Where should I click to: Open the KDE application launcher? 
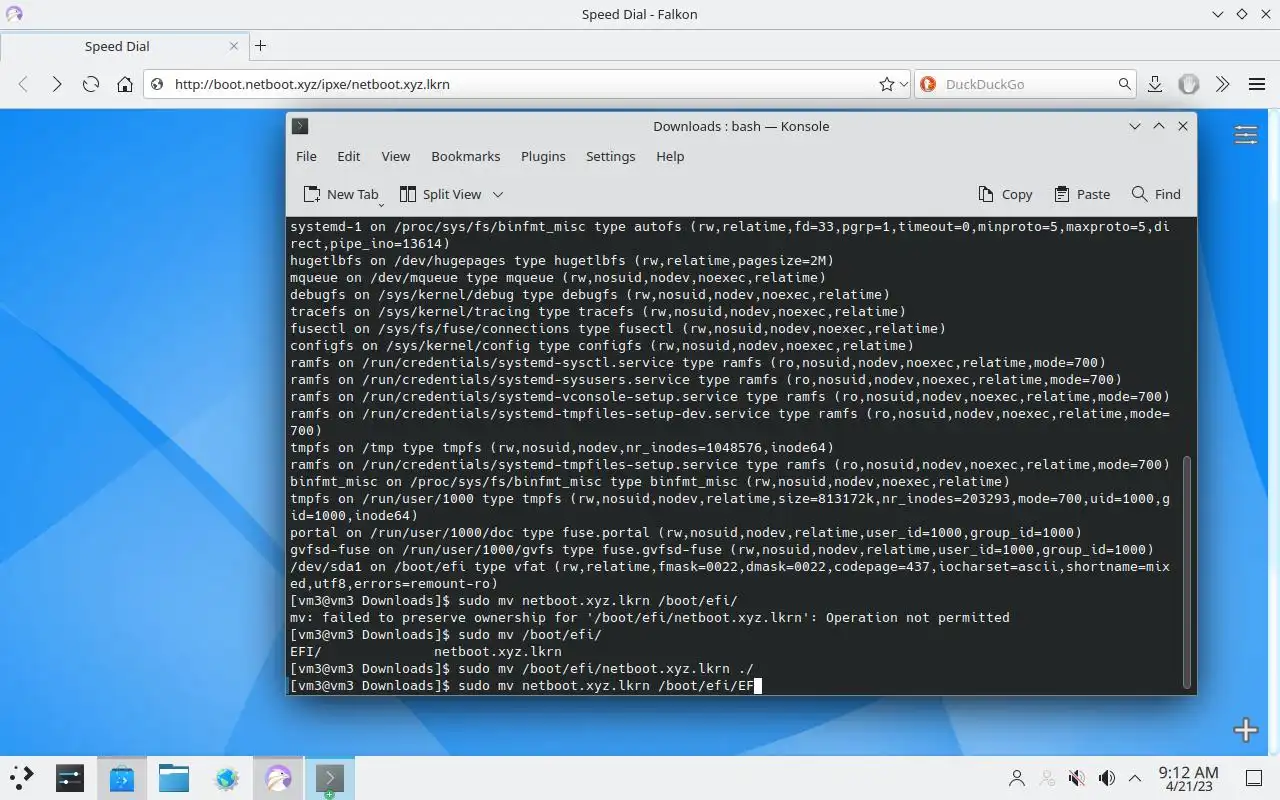[21, 778]
